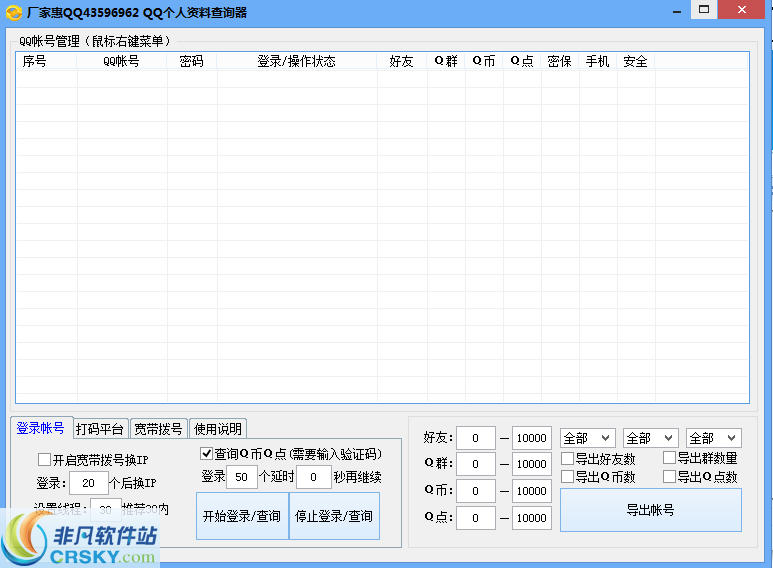773x568 pixels.
Task: Minimize the QQ个人资料查询器 window
Action: (x=677, y=10)
